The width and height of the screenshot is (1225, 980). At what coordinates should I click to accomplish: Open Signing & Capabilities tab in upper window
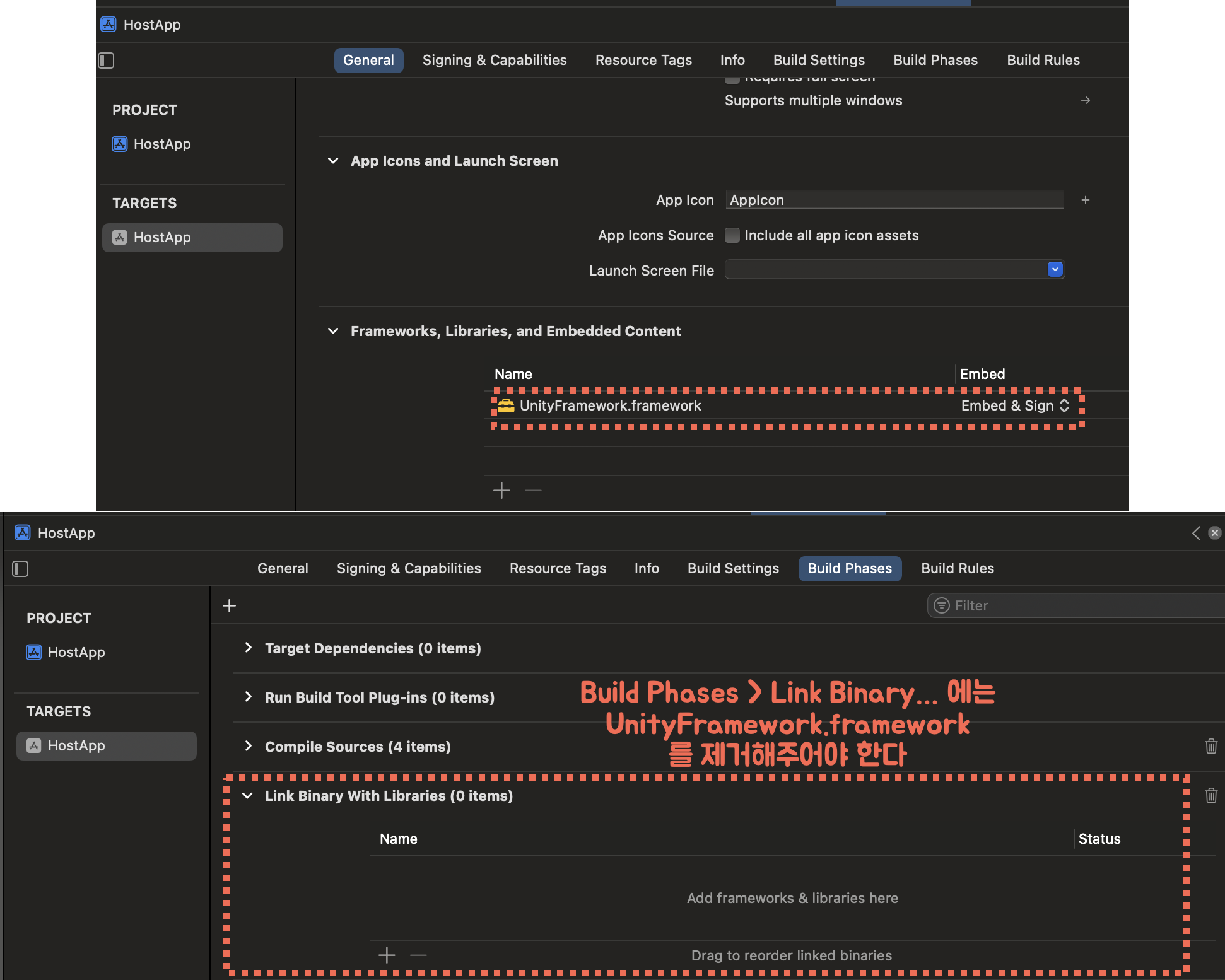point(495,61)
